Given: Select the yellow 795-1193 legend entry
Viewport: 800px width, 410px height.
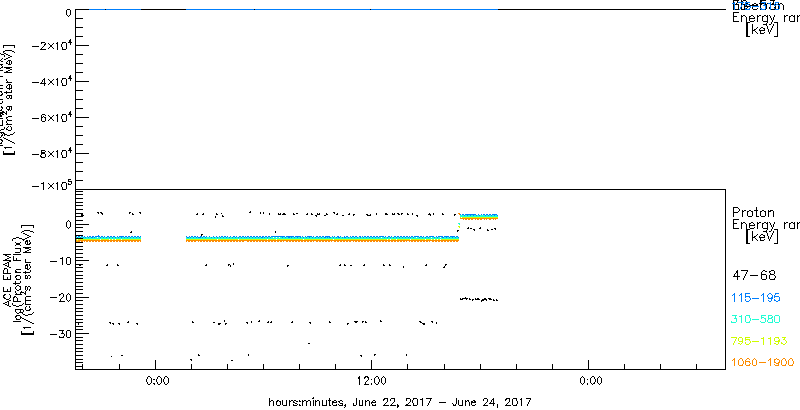Looking at the screenshot, I should click(759, 341).
